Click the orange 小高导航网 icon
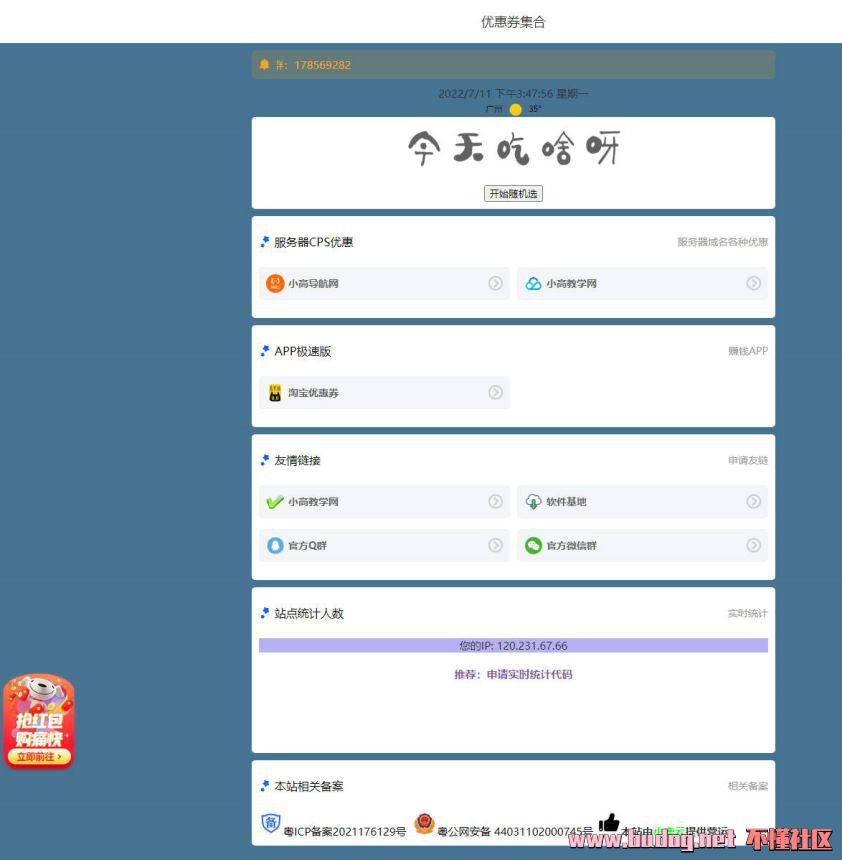Image resolution: width=842 pixels, height=860 pixels. [275, 284]
